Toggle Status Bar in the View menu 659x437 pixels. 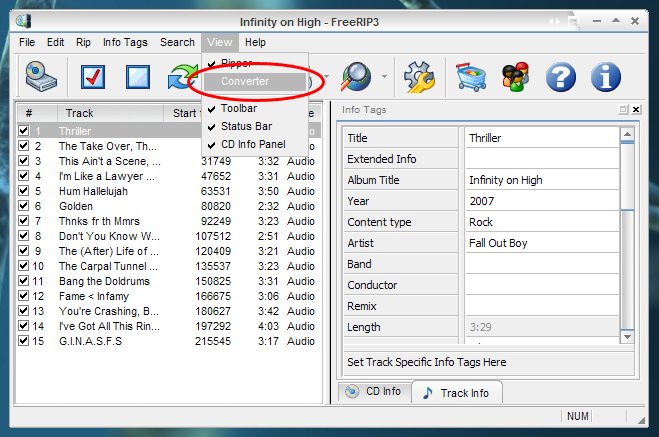255,126
